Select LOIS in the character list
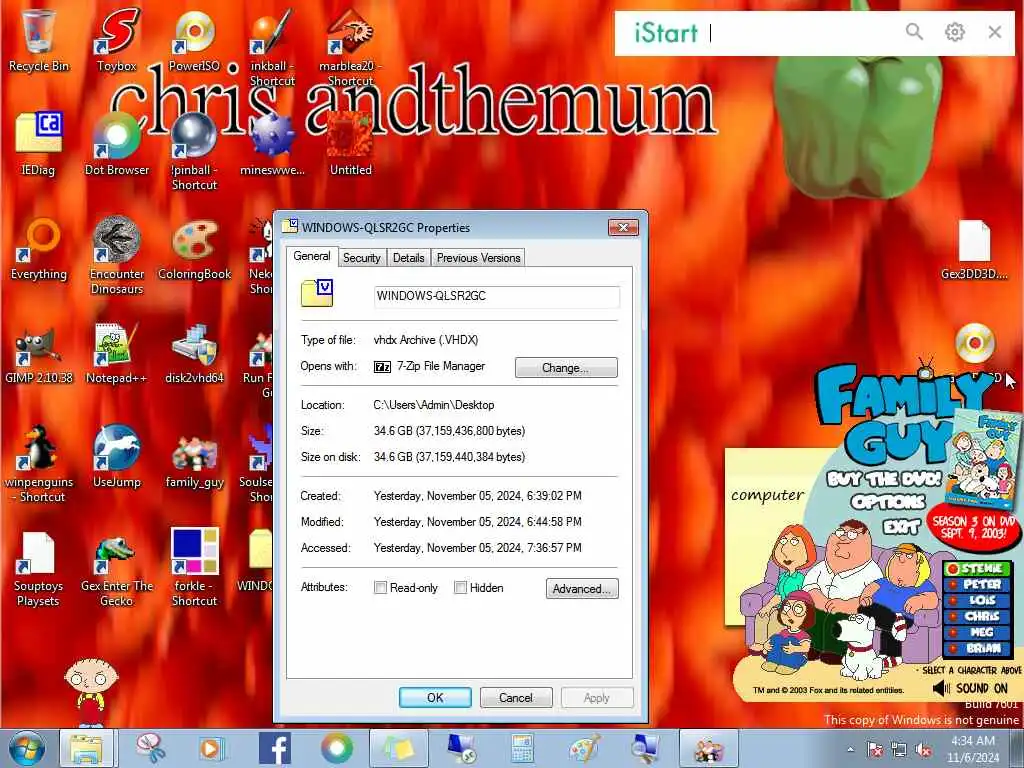The height and width of the screenshot is (768, 1024). [977, 600]
